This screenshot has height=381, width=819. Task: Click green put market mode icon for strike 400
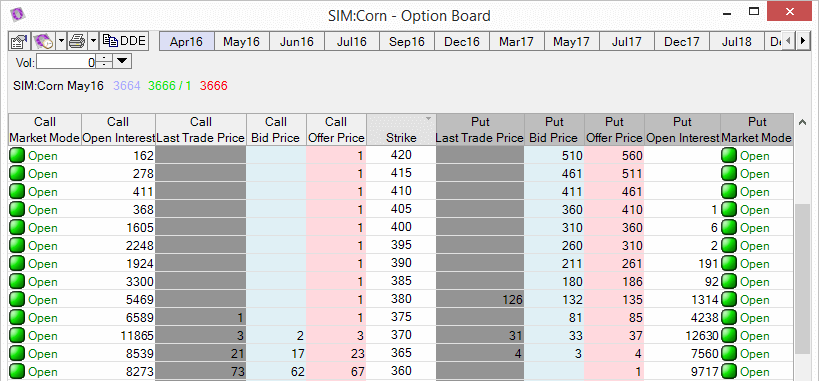(729, 227)
